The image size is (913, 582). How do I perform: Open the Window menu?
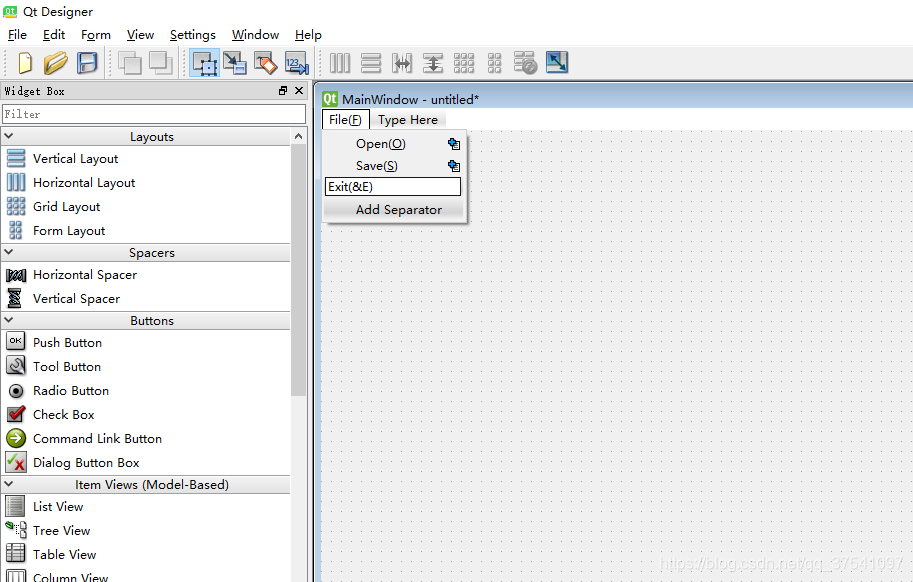tap(255, 35)
